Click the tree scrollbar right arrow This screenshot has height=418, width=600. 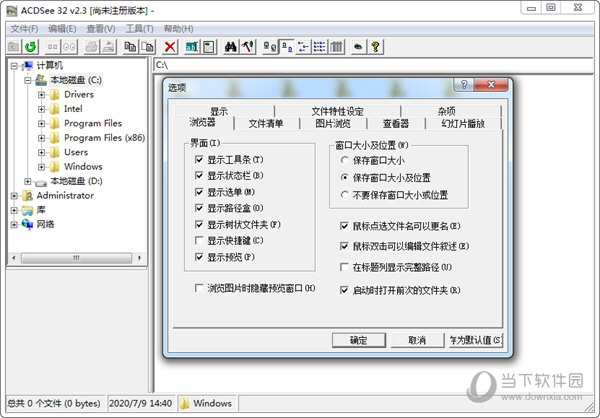click(139, 258)
